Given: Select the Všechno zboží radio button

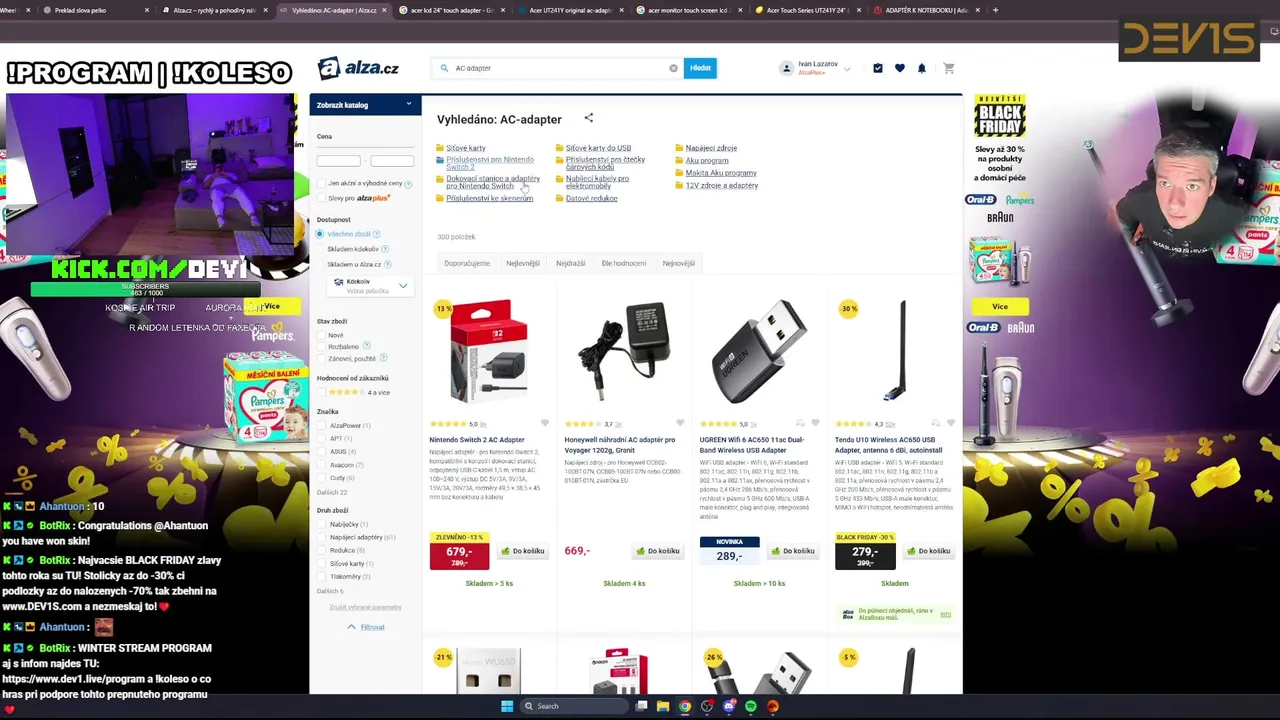Looking at the screenshot, I should (320, 234).
